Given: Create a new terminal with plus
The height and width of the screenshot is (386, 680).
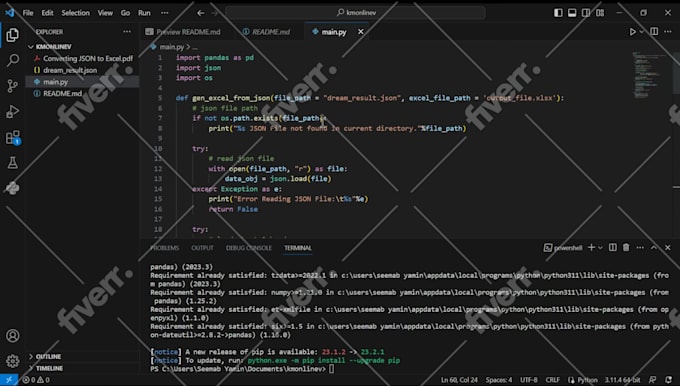Looking at the screenshot, I should click(x=591, y=247).
